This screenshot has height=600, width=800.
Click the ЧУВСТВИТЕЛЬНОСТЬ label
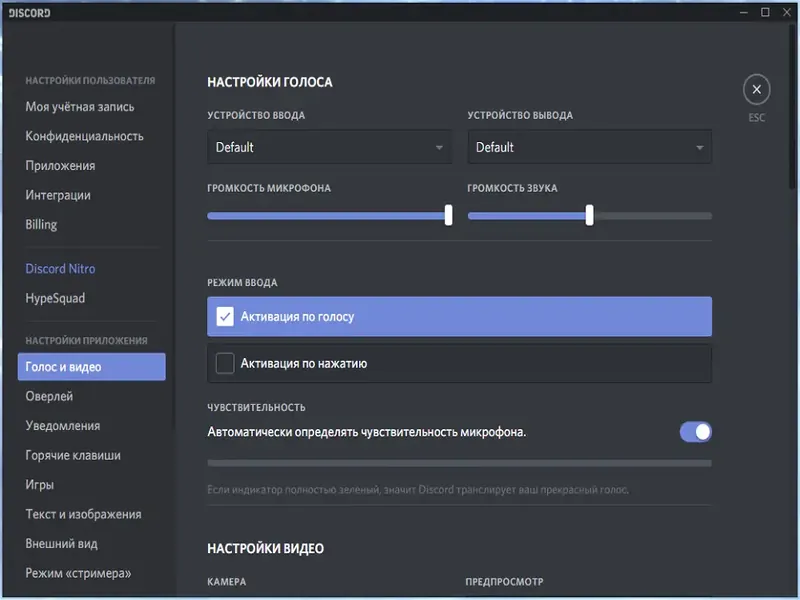coord(256,407)
